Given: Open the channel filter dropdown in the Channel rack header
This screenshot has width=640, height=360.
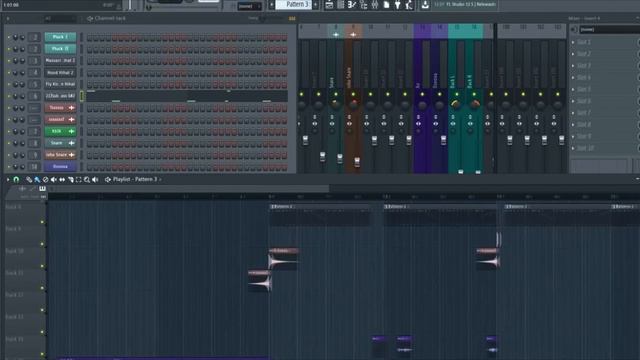Looking at the screenshot, I should pos(60,18).
